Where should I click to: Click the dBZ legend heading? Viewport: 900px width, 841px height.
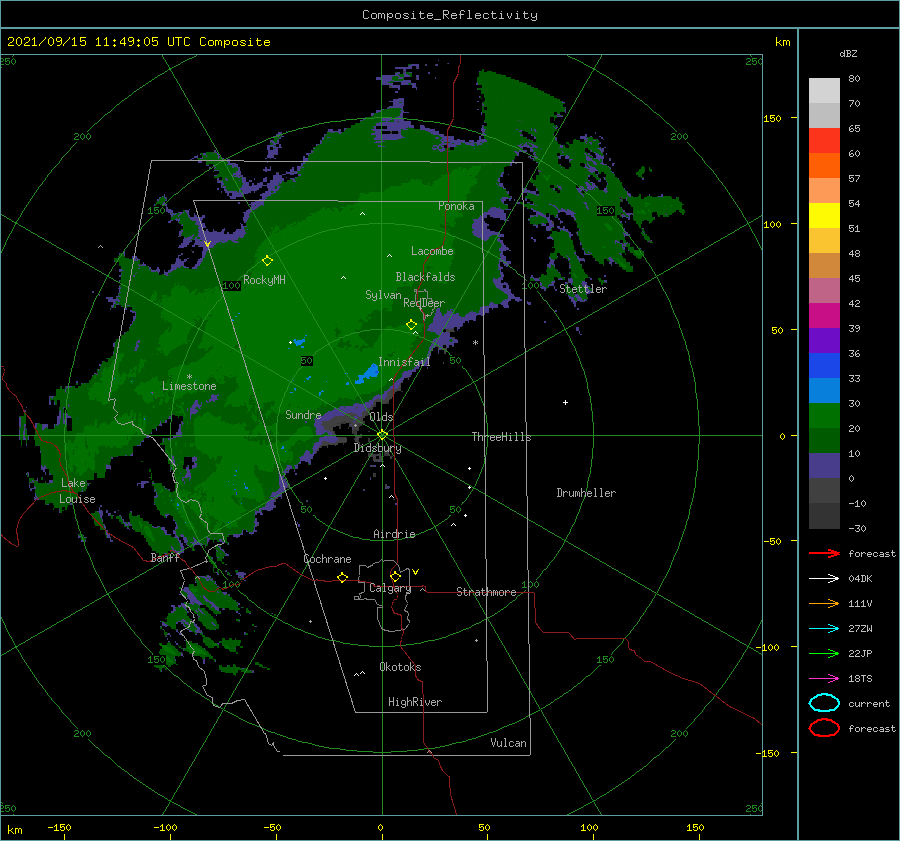(x=848, y=53)
